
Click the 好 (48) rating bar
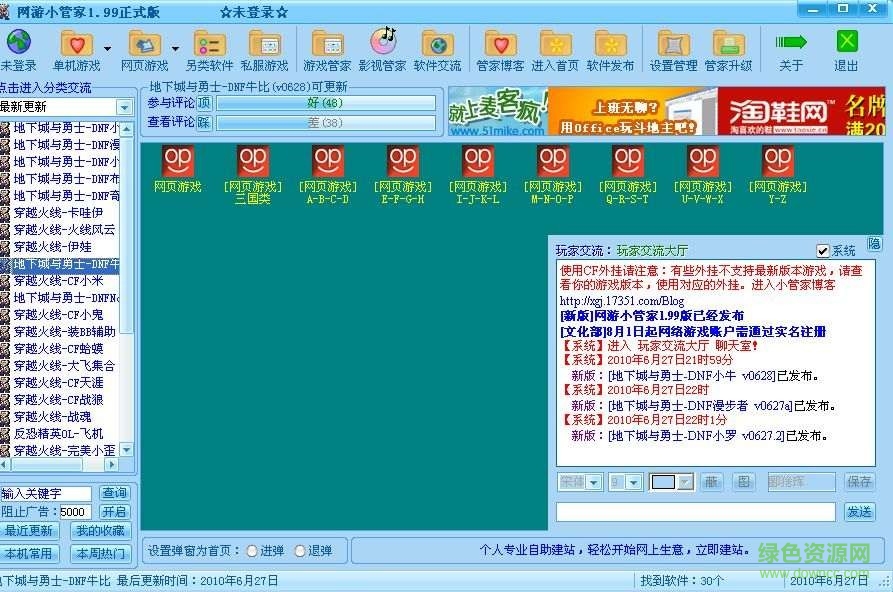(326, 103)
